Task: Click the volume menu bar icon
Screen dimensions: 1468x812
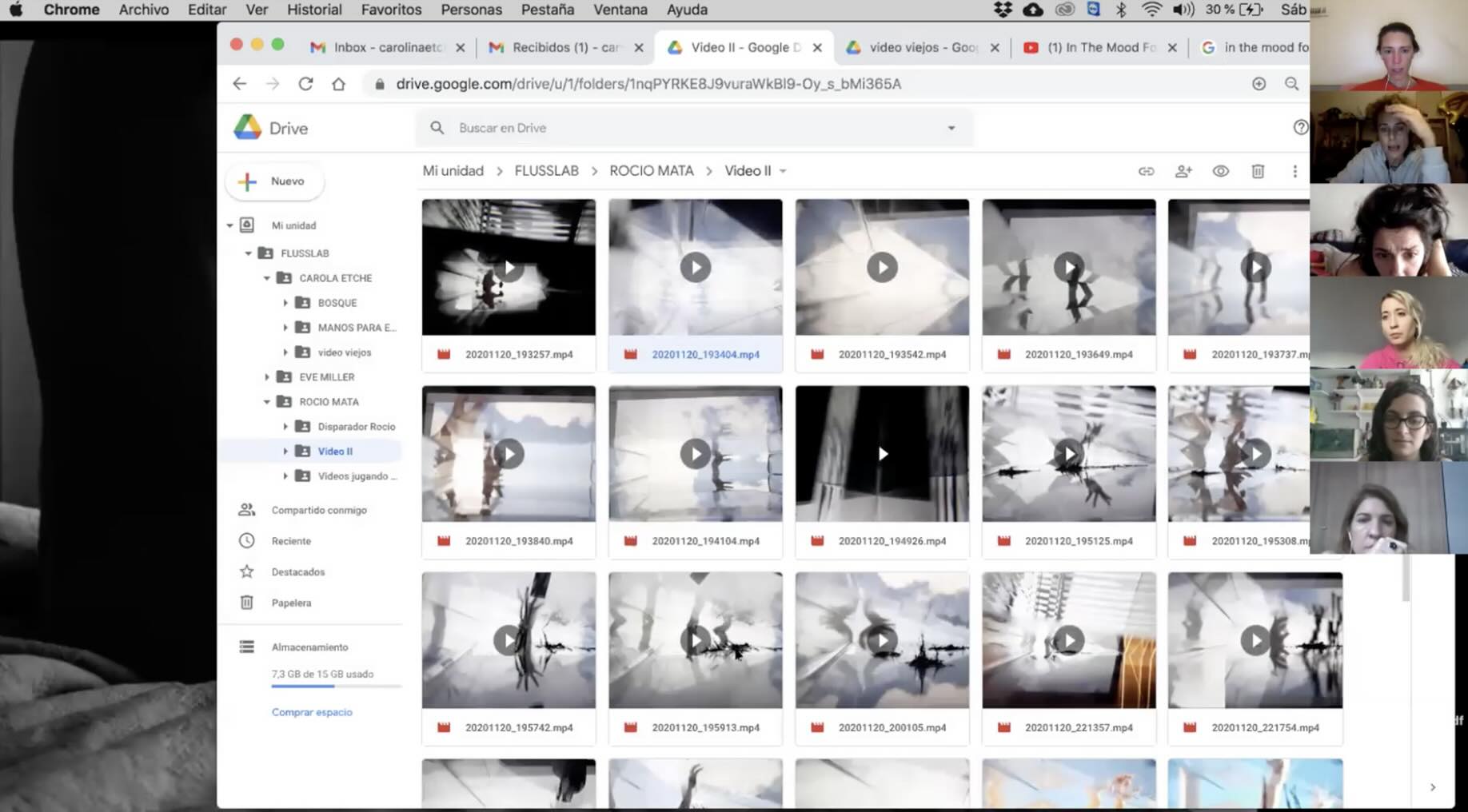Action: 1183,10
